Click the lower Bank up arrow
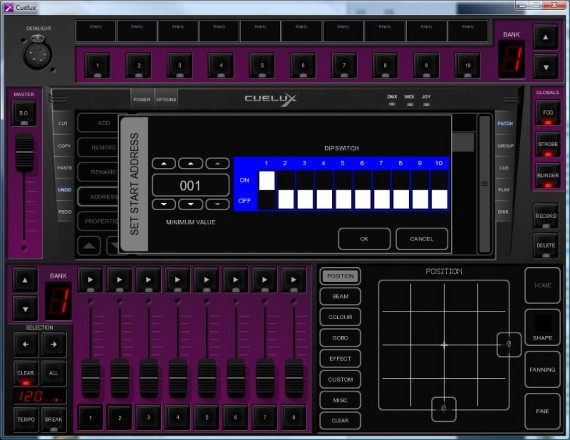Image resolution: width=570 pixels, height=440 pixels. (x=25, y=280)
